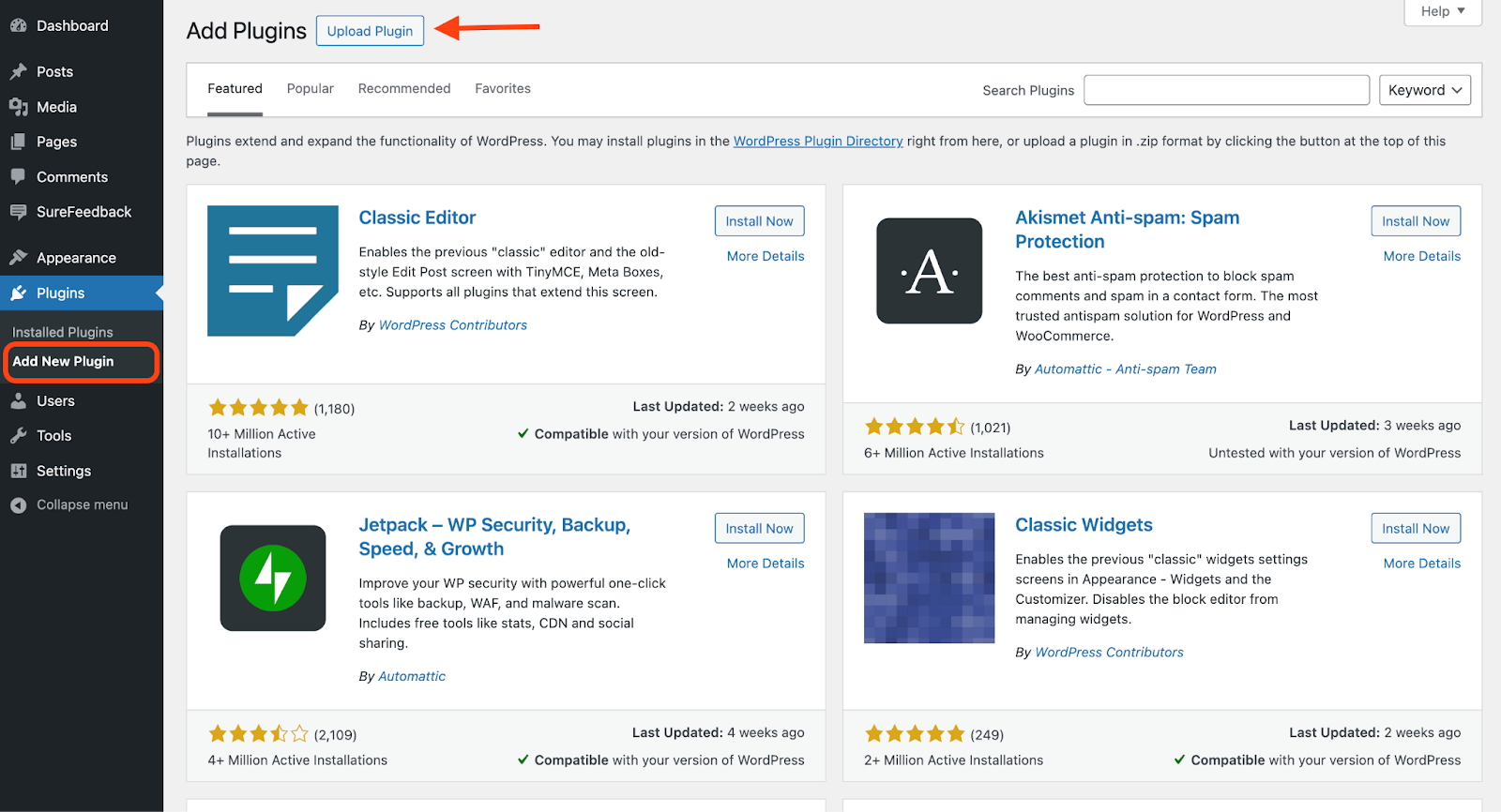Viewport: 1501px width, 812px height.
Task: Go to the Media menu
Action: click(x=82, y=107)
